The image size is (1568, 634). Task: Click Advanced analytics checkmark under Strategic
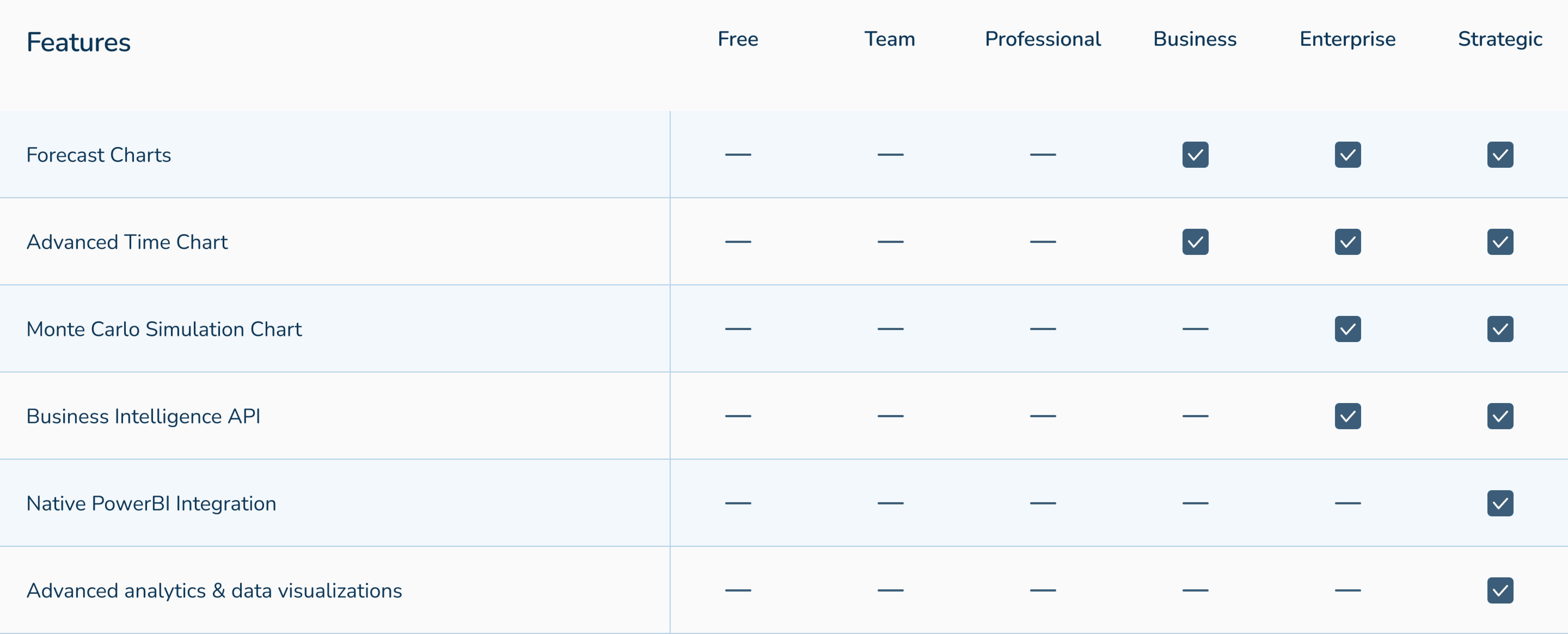pyautogui.click(x=1500, y=590)
